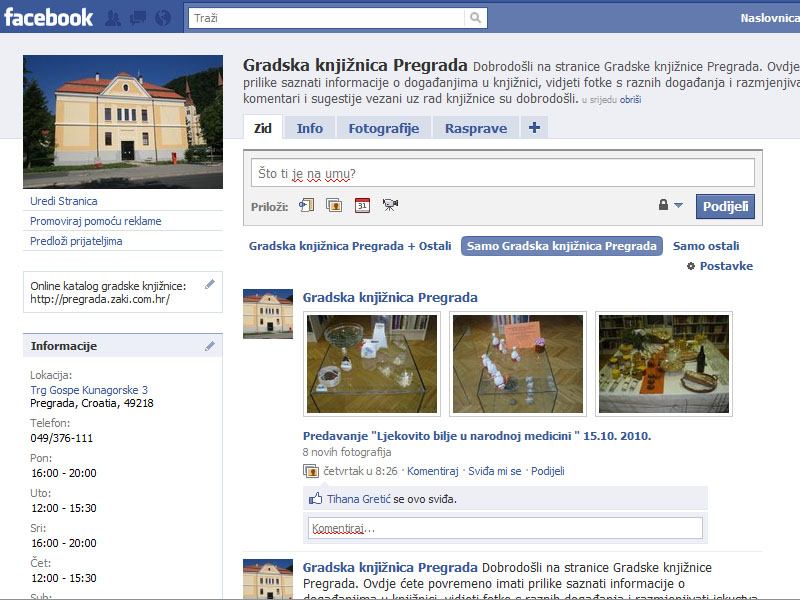Select Samo Gradska knjižnica Pregrada filter
Viewport: 800px width, 600px height.
562,246
